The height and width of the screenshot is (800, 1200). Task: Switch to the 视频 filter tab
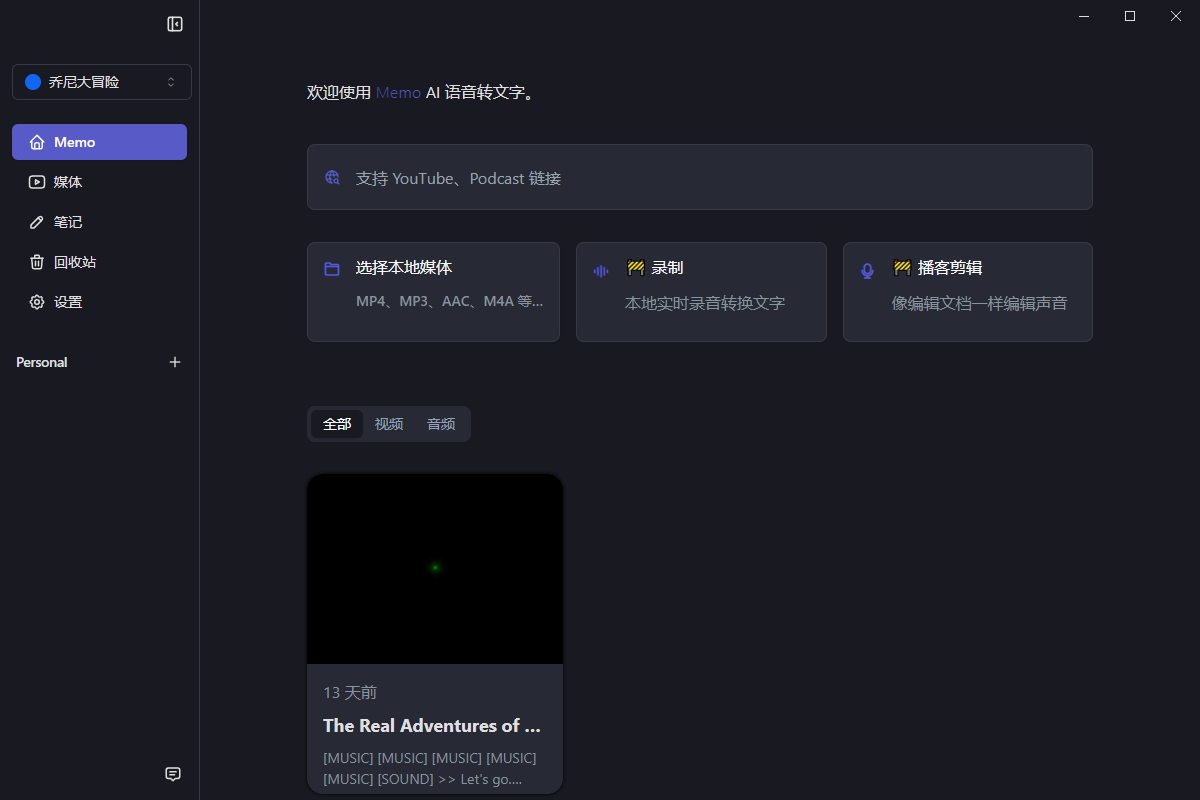pyautogui.click(x=389, y=424)
